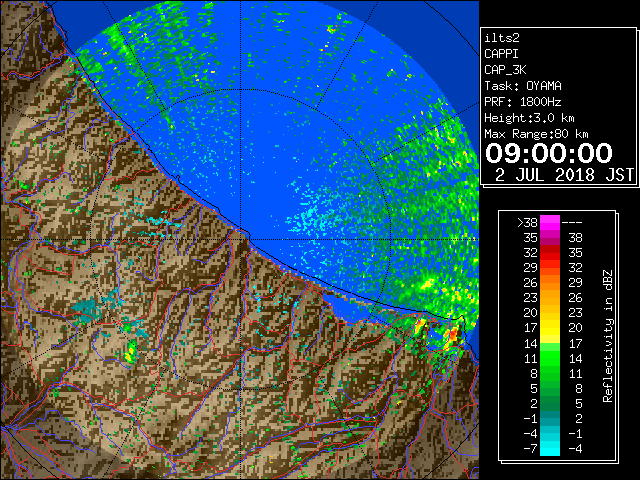Click the "CAP_3K" label
This screenshot has height=480, width=640.
505,70
